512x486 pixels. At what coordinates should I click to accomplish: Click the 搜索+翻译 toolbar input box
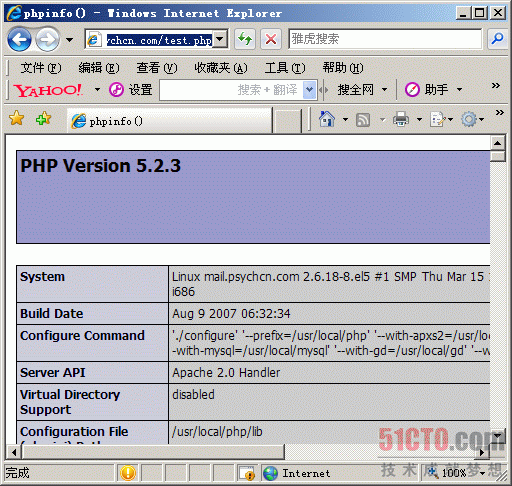tap(231, 90)
